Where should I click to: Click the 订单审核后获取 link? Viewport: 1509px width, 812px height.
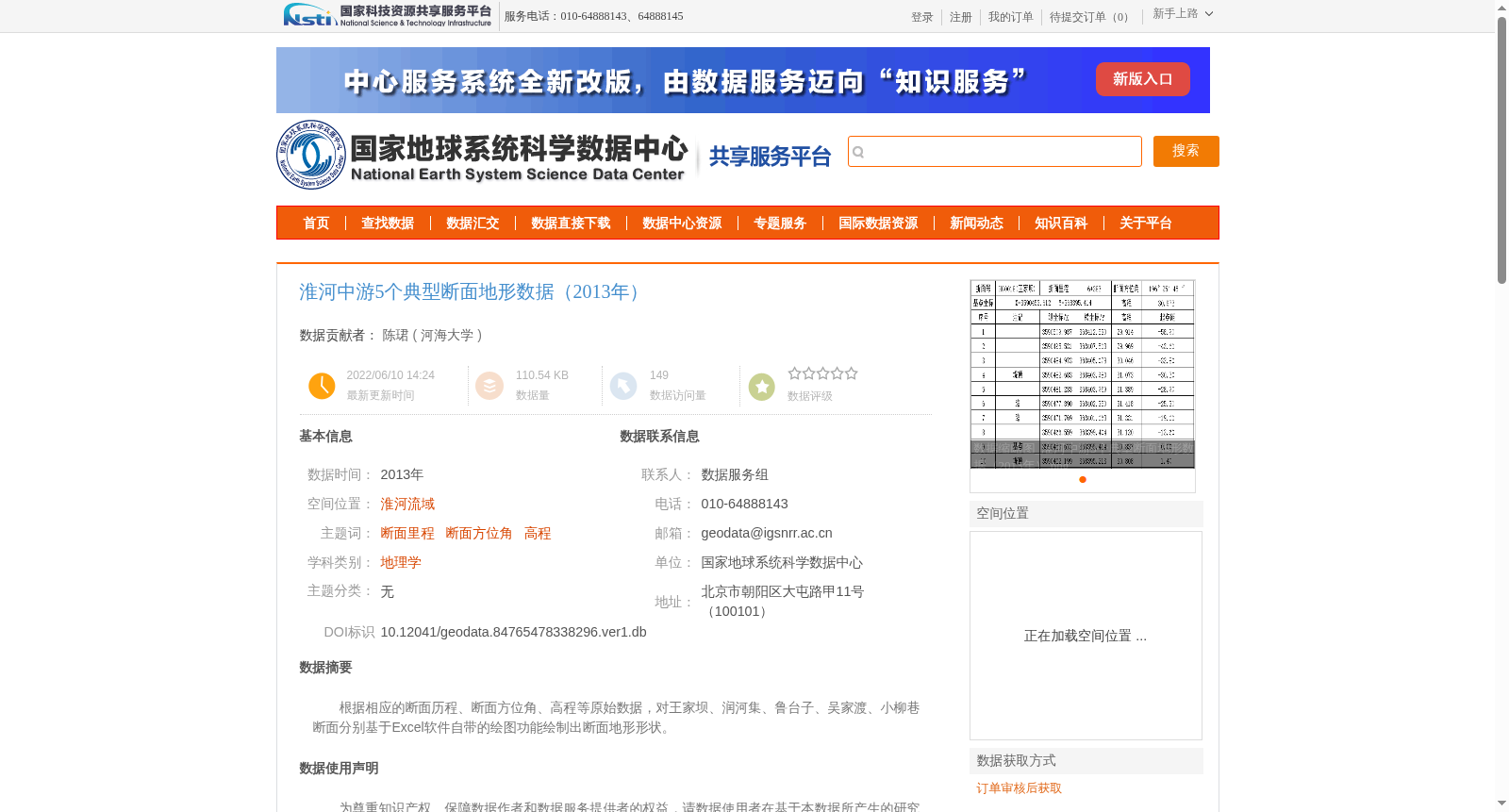pos(1020,788)
